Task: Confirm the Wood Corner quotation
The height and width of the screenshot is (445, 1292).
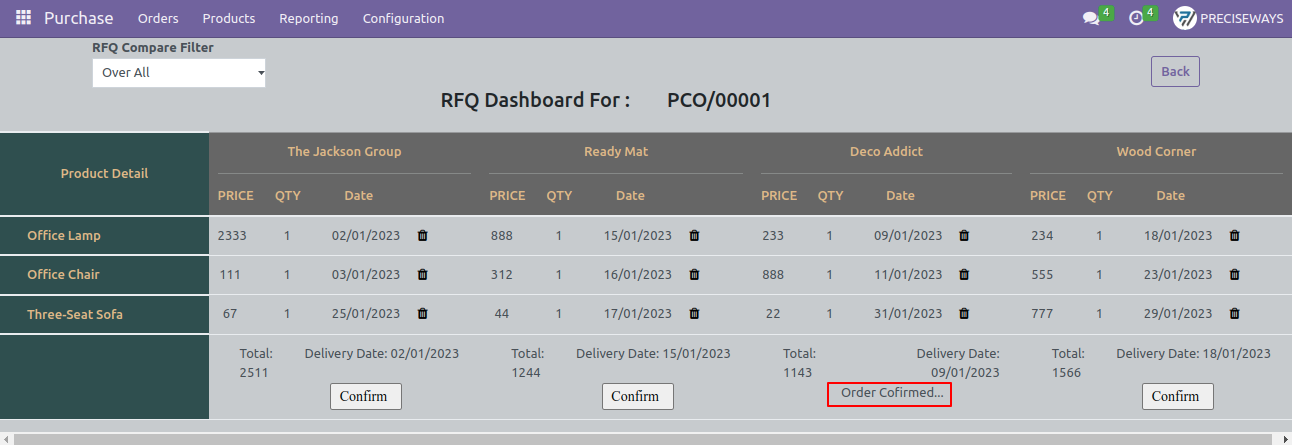Action: click(x=1178, y=396)
